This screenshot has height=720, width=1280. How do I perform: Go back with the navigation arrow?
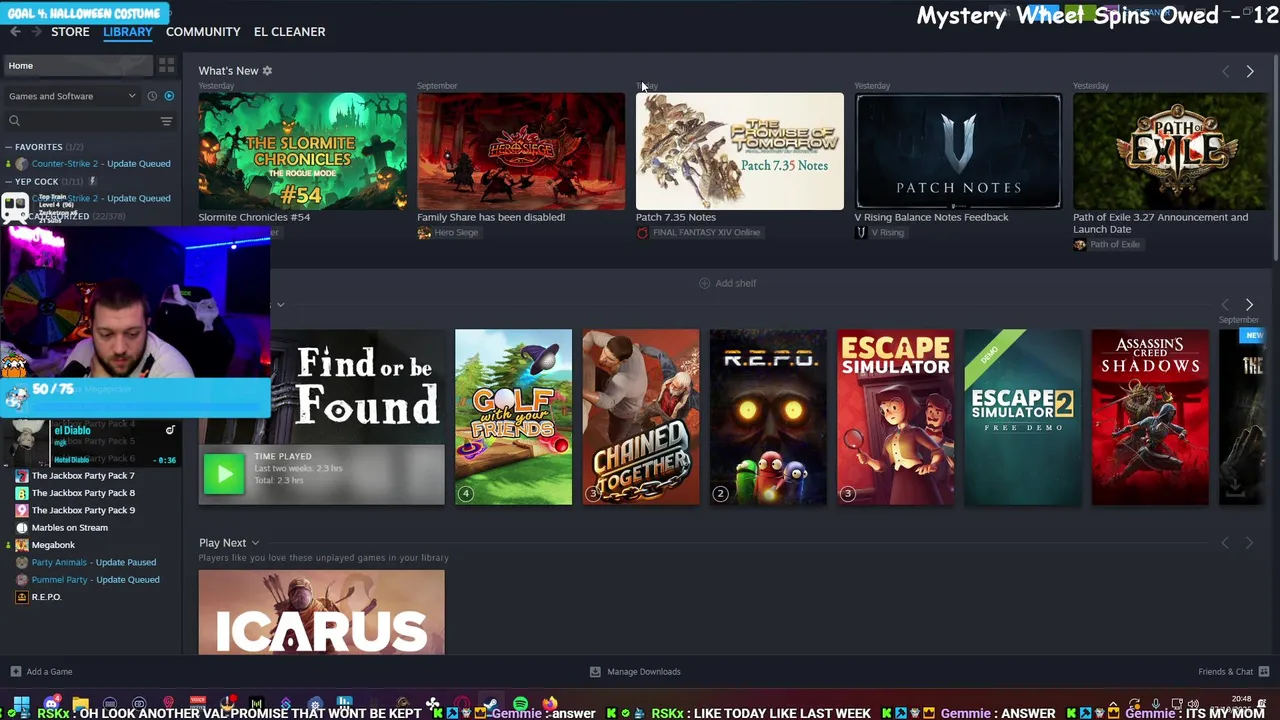pos(15,32)
